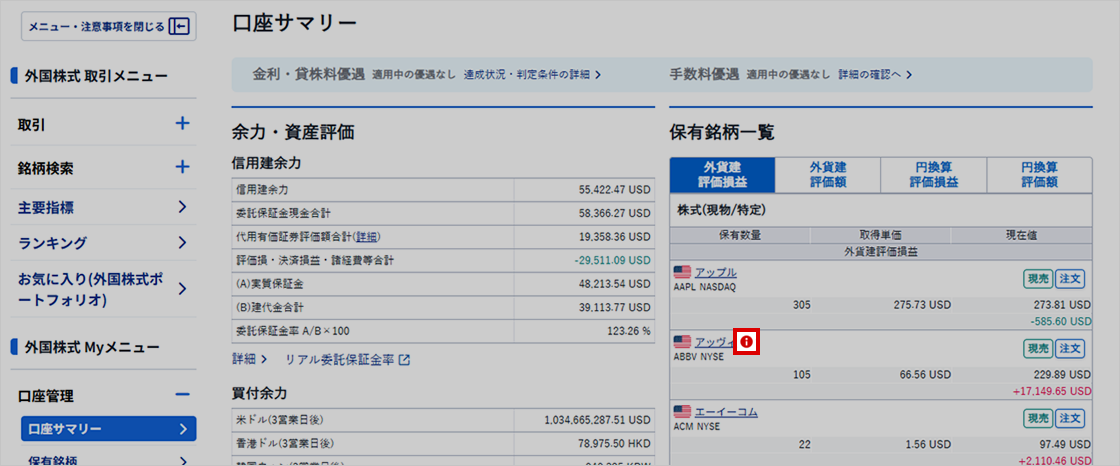Screen dimensions: 1120x466
Task: Open ランキング menu chevron
Action: pyautogui.click(x=182, y=242)
